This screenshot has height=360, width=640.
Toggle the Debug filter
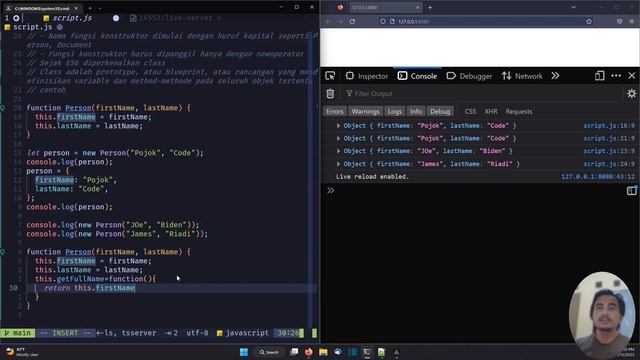440,111
